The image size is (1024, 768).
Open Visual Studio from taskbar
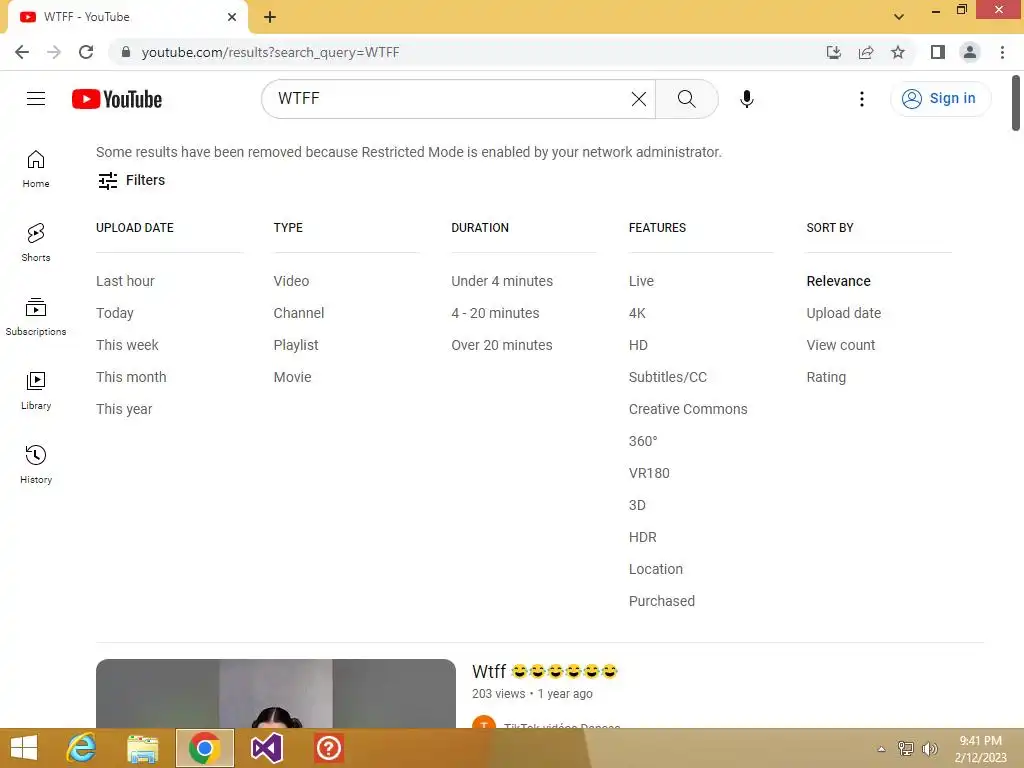click(x=266, y=748)
